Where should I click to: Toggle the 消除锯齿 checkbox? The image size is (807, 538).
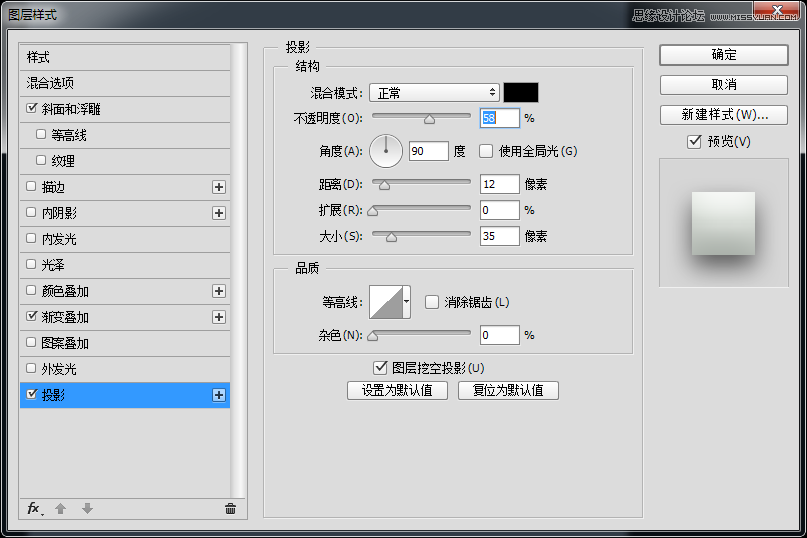click(432, 302)
